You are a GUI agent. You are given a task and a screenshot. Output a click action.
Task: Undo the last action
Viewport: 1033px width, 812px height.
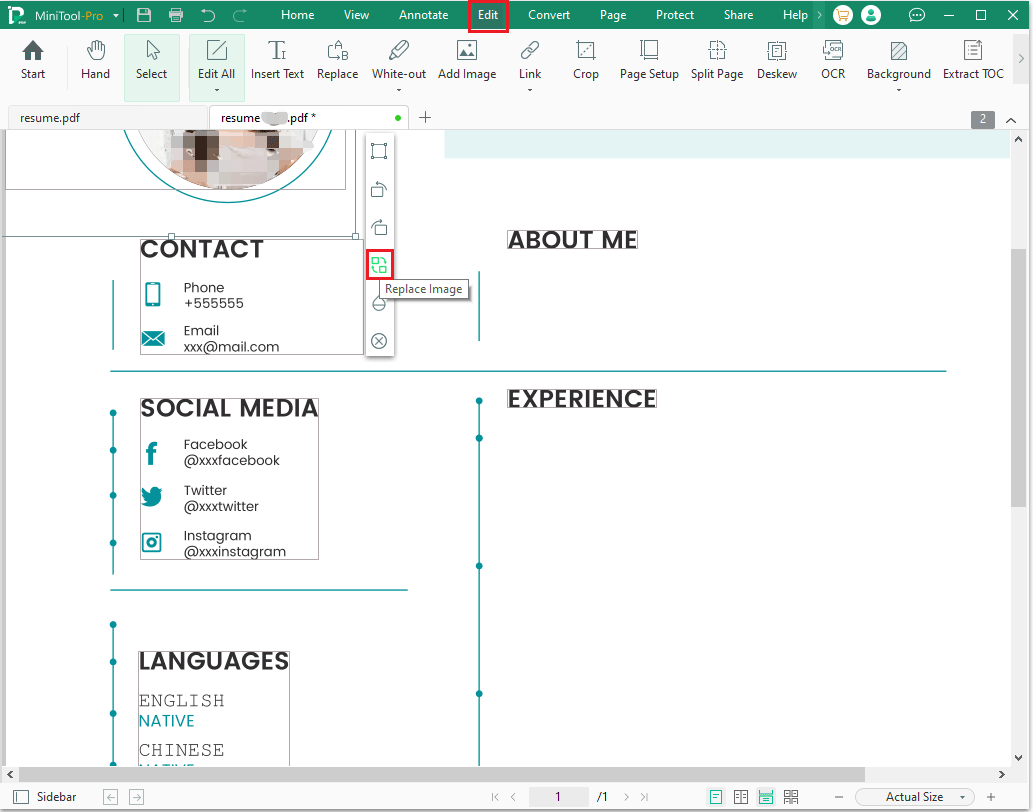pyautogui.click(x=208, y=15)
